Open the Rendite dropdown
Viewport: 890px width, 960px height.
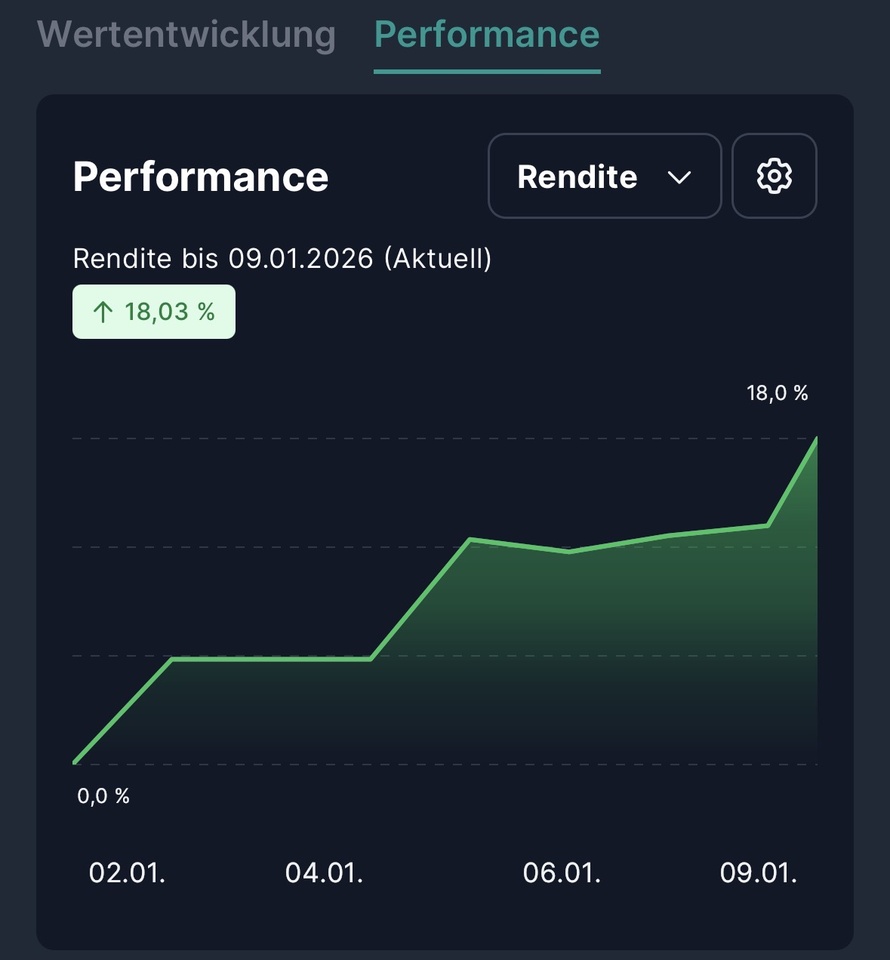[x=603, y=176]
